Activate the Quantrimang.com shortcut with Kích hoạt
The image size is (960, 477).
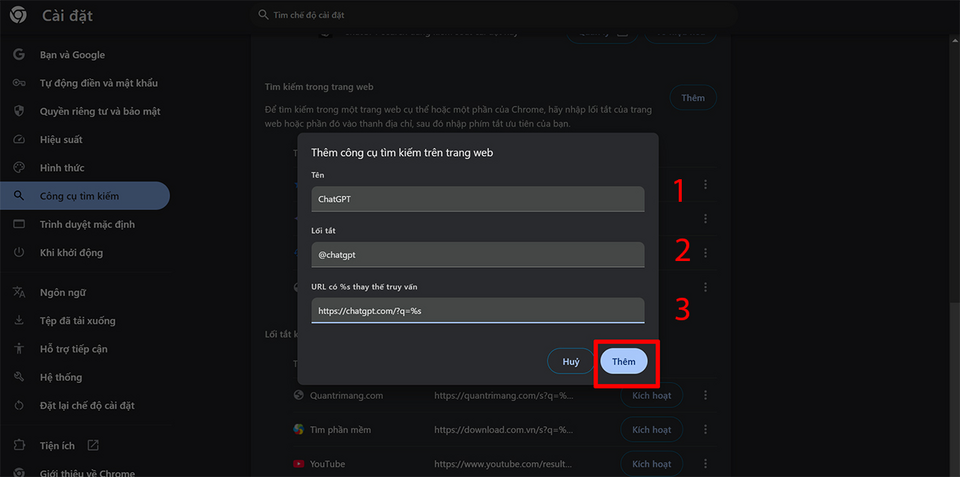point(651,396)
